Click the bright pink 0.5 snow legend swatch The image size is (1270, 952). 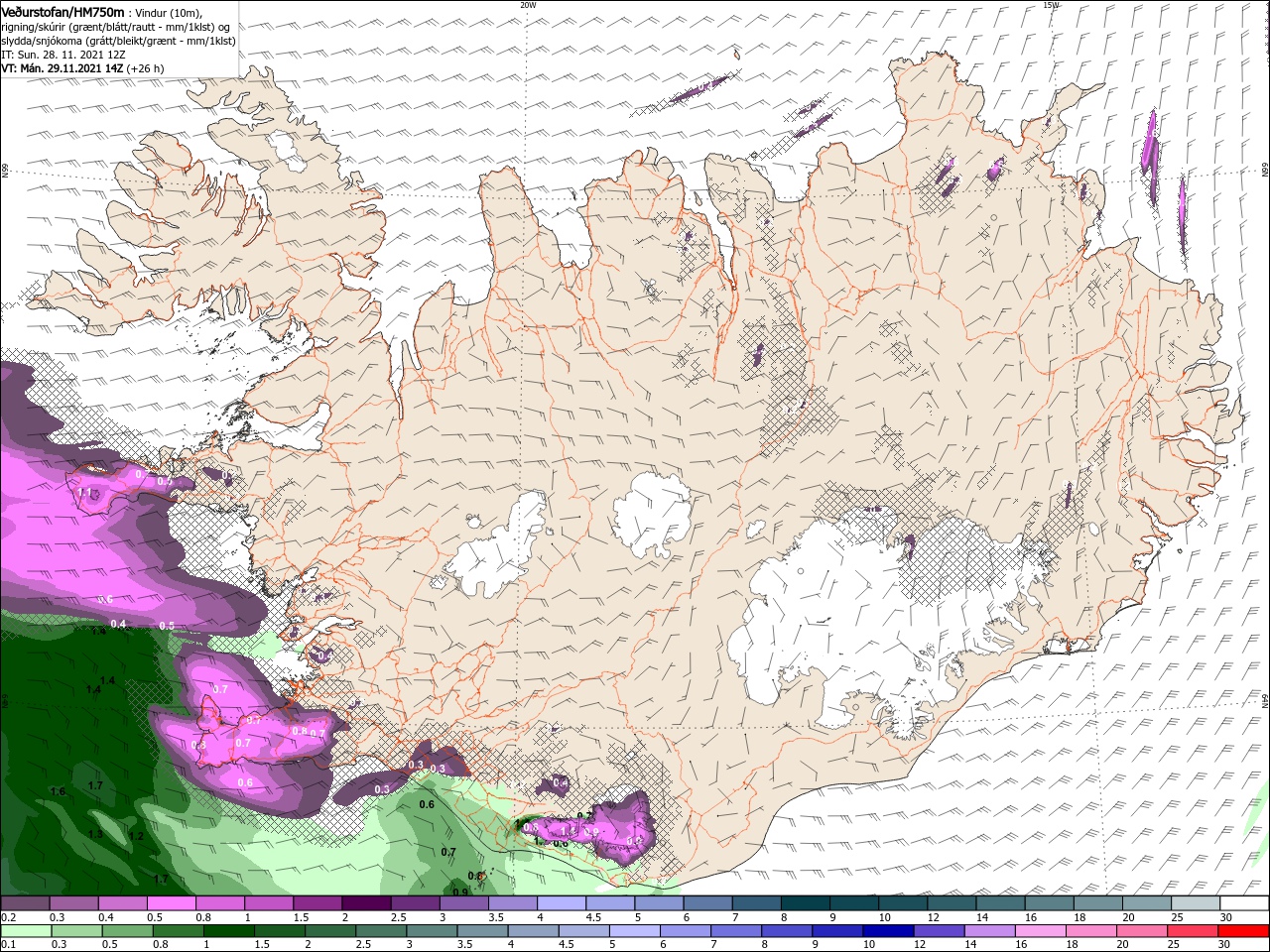coord(171,903)
